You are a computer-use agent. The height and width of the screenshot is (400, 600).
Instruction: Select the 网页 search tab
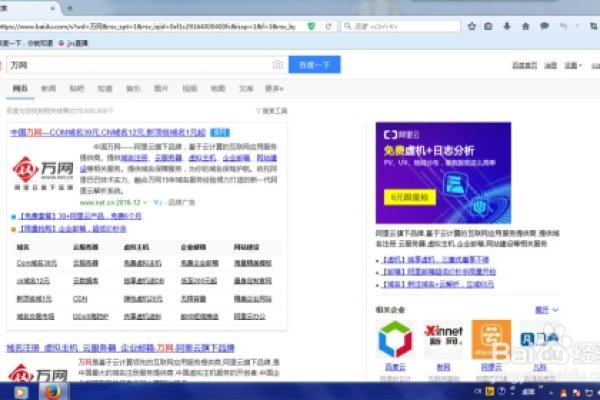[20, 88]
